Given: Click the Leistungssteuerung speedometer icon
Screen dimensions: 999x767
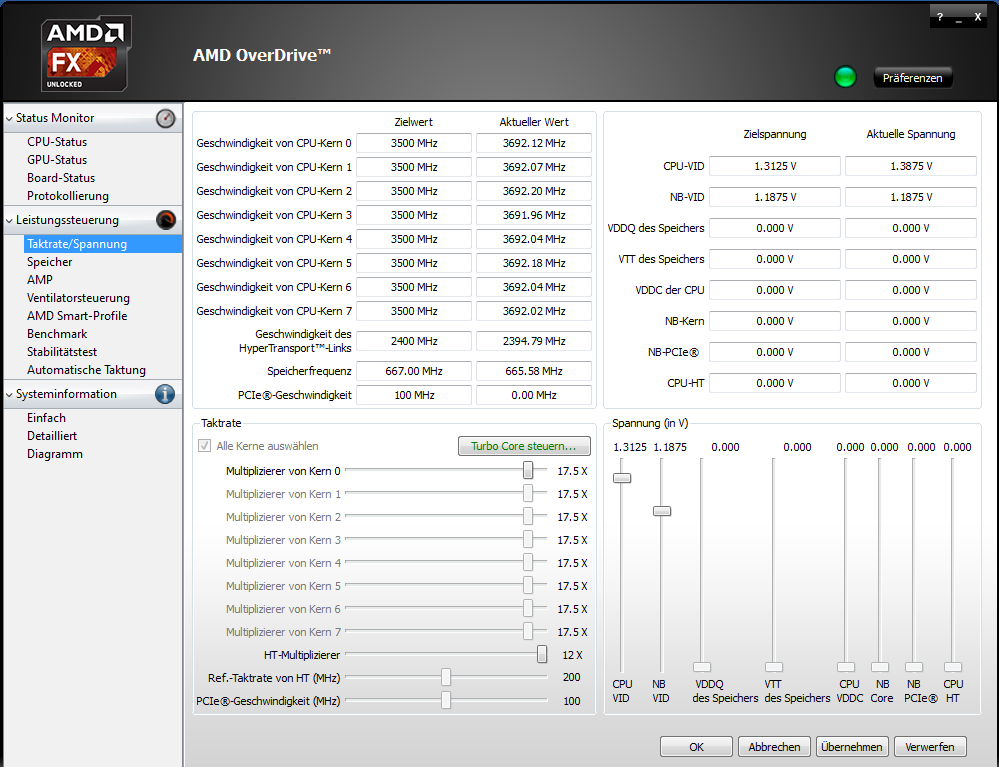Looking at the screenshot, I should (x=166, y=220).
